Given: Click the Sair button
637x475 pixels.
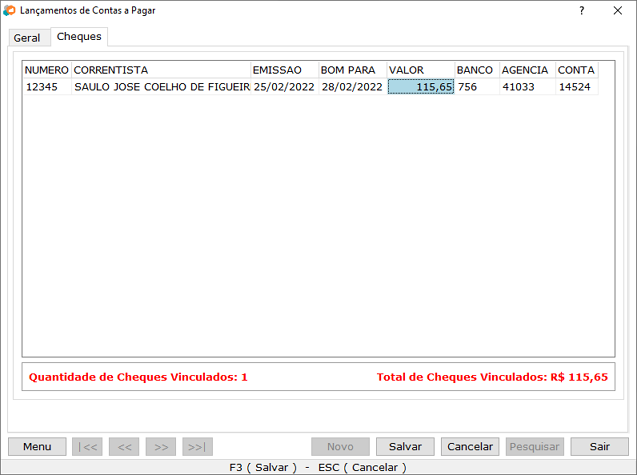Looking at the screenshot, I should click(599, 447).
